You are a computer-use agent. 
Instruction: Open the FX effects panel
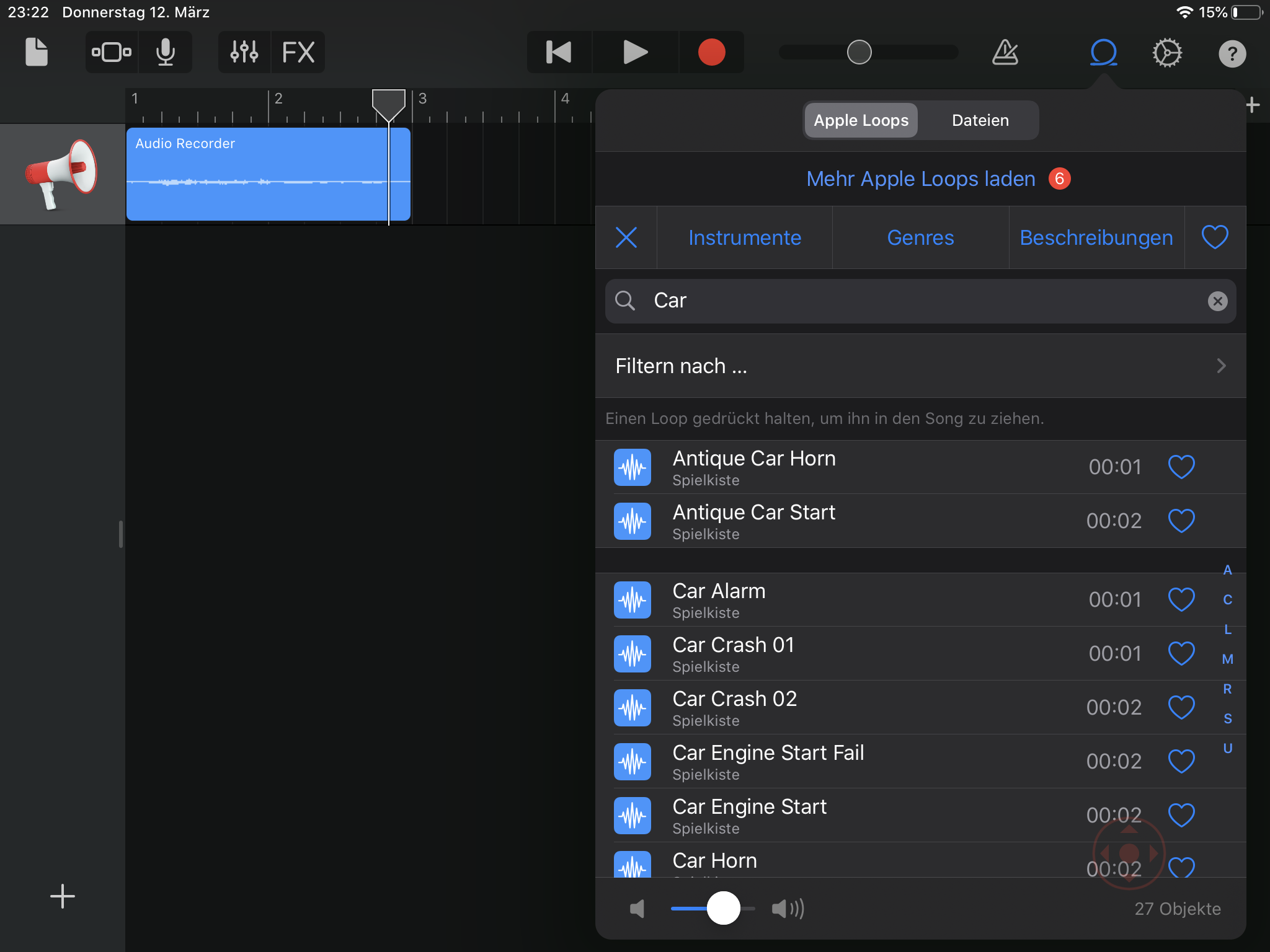point(298,52)
